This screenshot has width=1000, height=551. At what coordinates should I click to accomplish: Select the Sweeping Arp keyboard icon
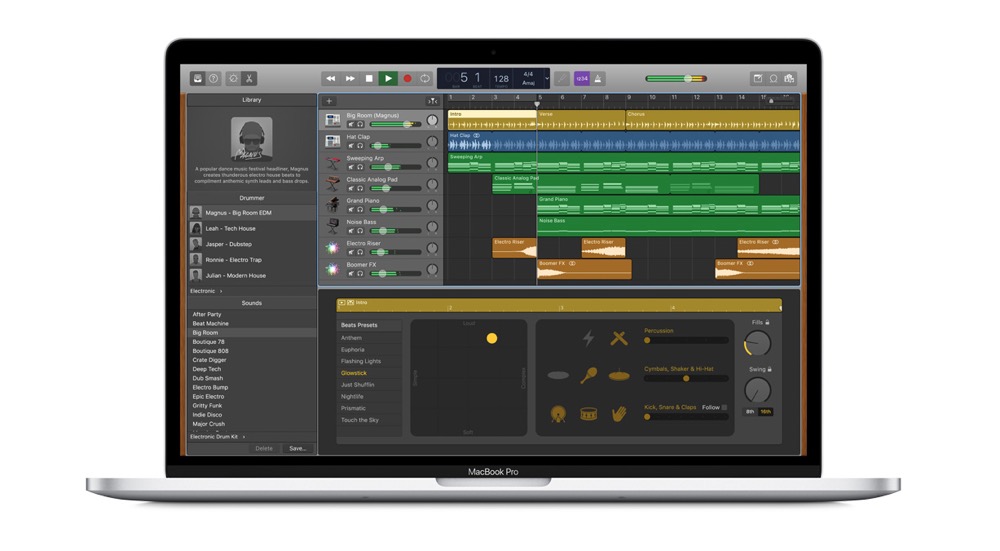(332, 163)
